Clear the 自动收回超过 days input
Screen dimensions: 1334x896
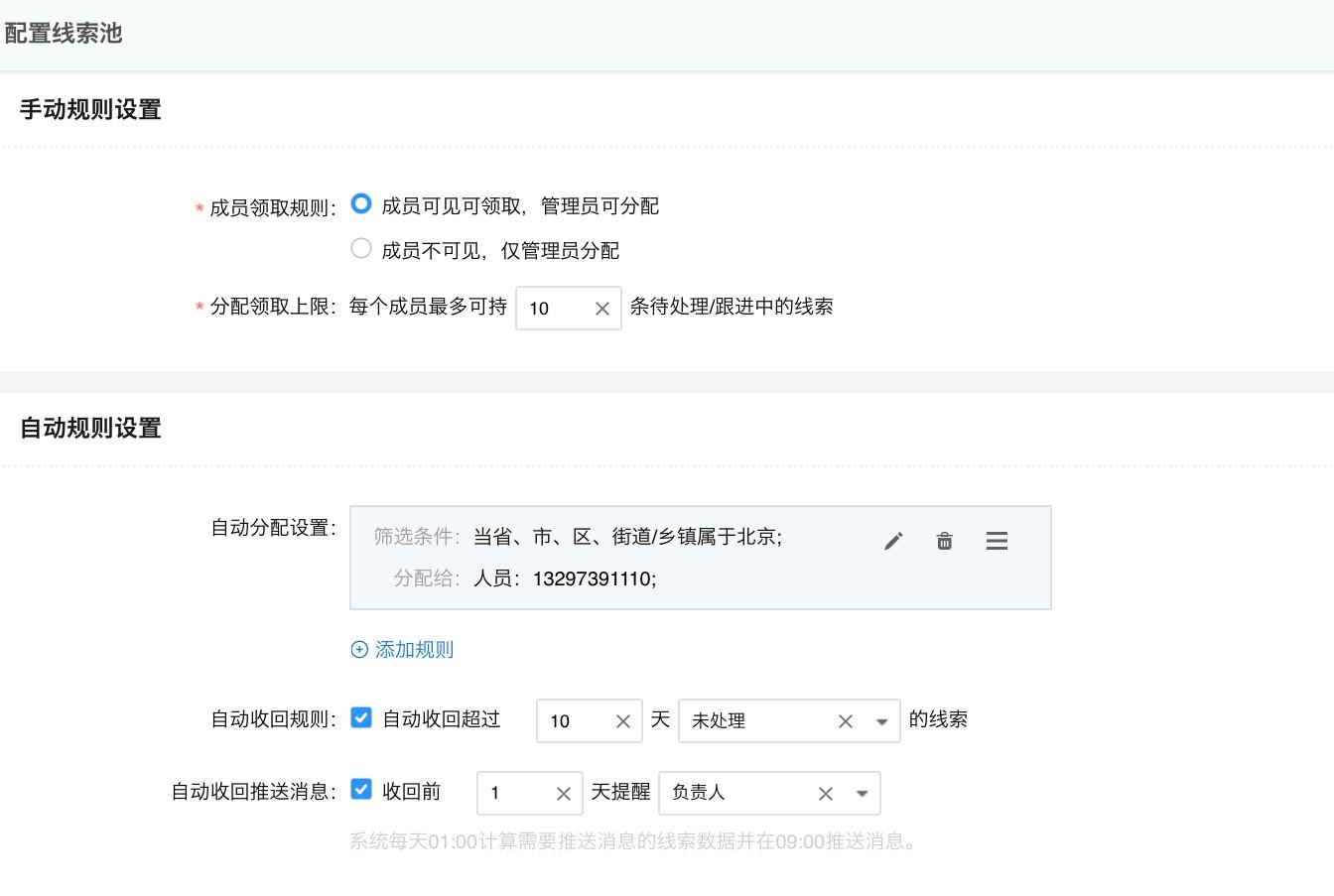[x=622, y=721]
